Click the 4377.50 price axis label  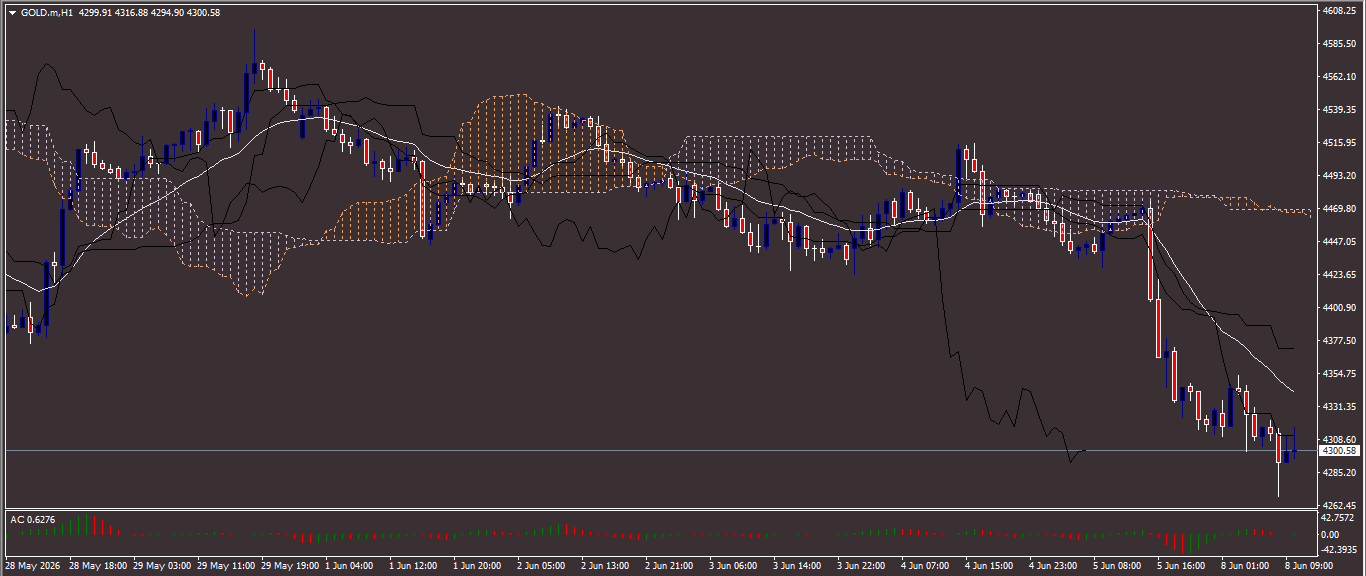(1337, 341)
